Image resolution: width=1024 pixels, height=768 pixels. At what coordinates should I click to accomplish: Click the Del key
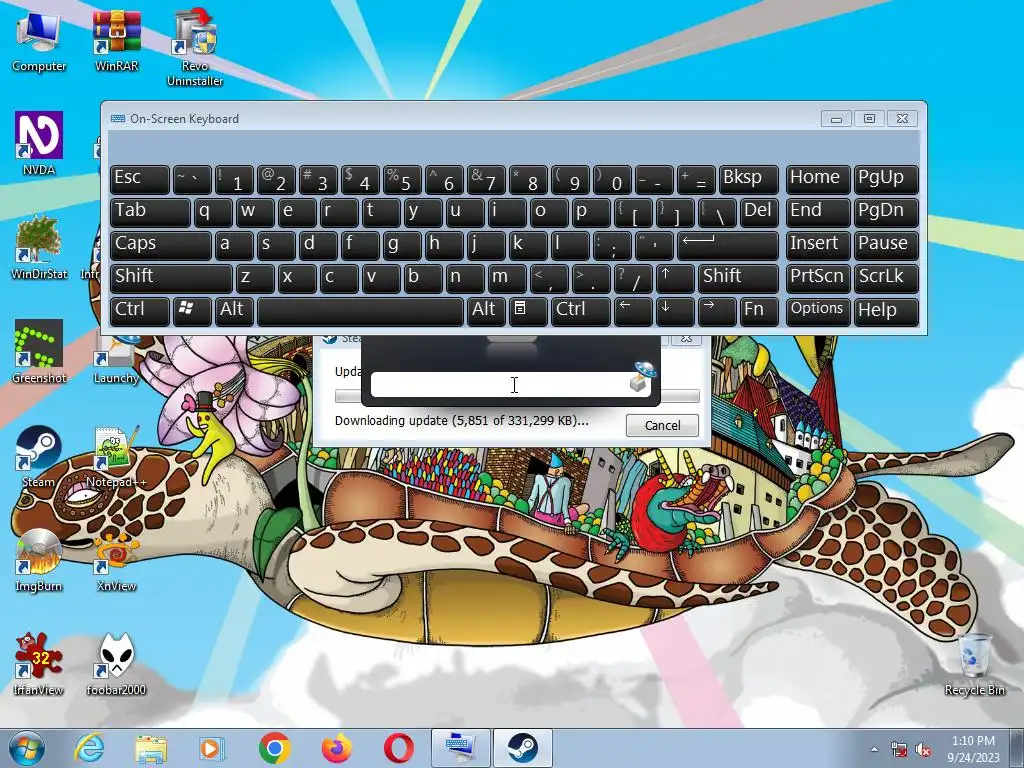[759, 212]
